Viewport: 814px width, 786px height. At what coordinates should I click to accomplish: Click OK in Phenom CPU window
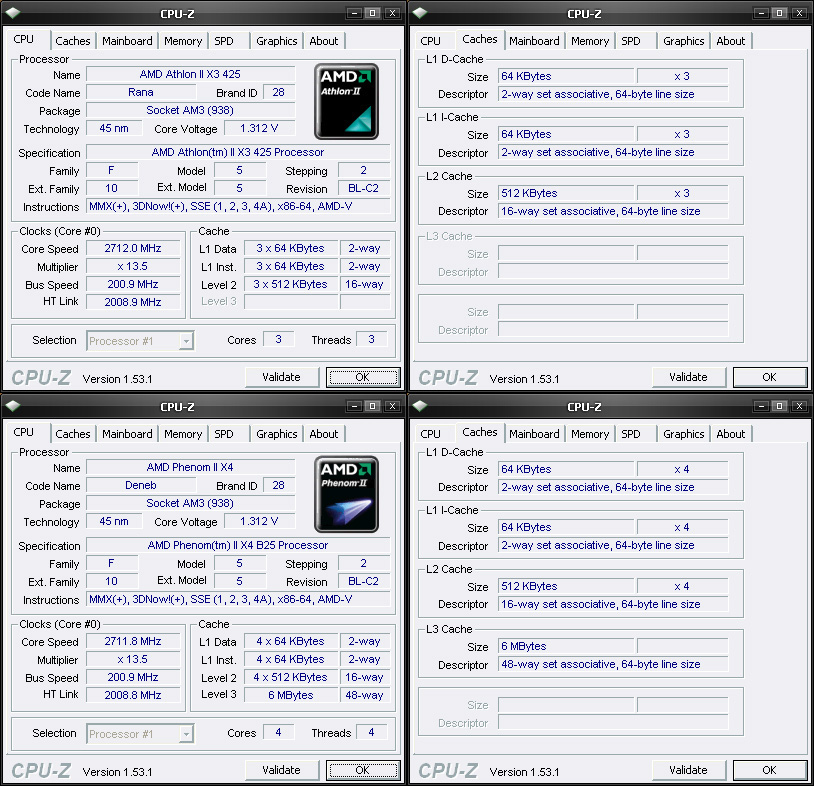[x=363, y=770]
